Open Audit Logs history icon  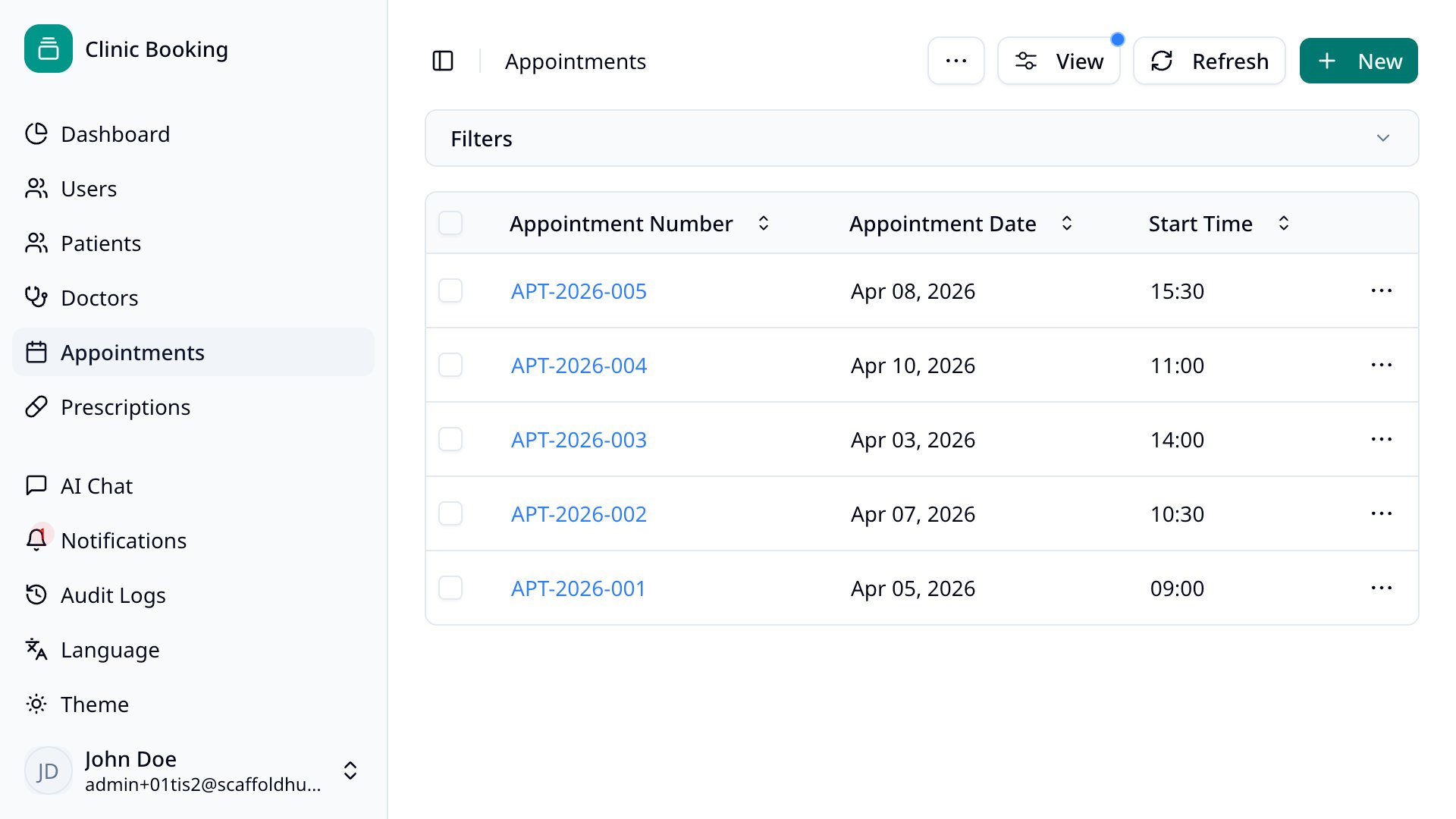(x=36, y=595)
